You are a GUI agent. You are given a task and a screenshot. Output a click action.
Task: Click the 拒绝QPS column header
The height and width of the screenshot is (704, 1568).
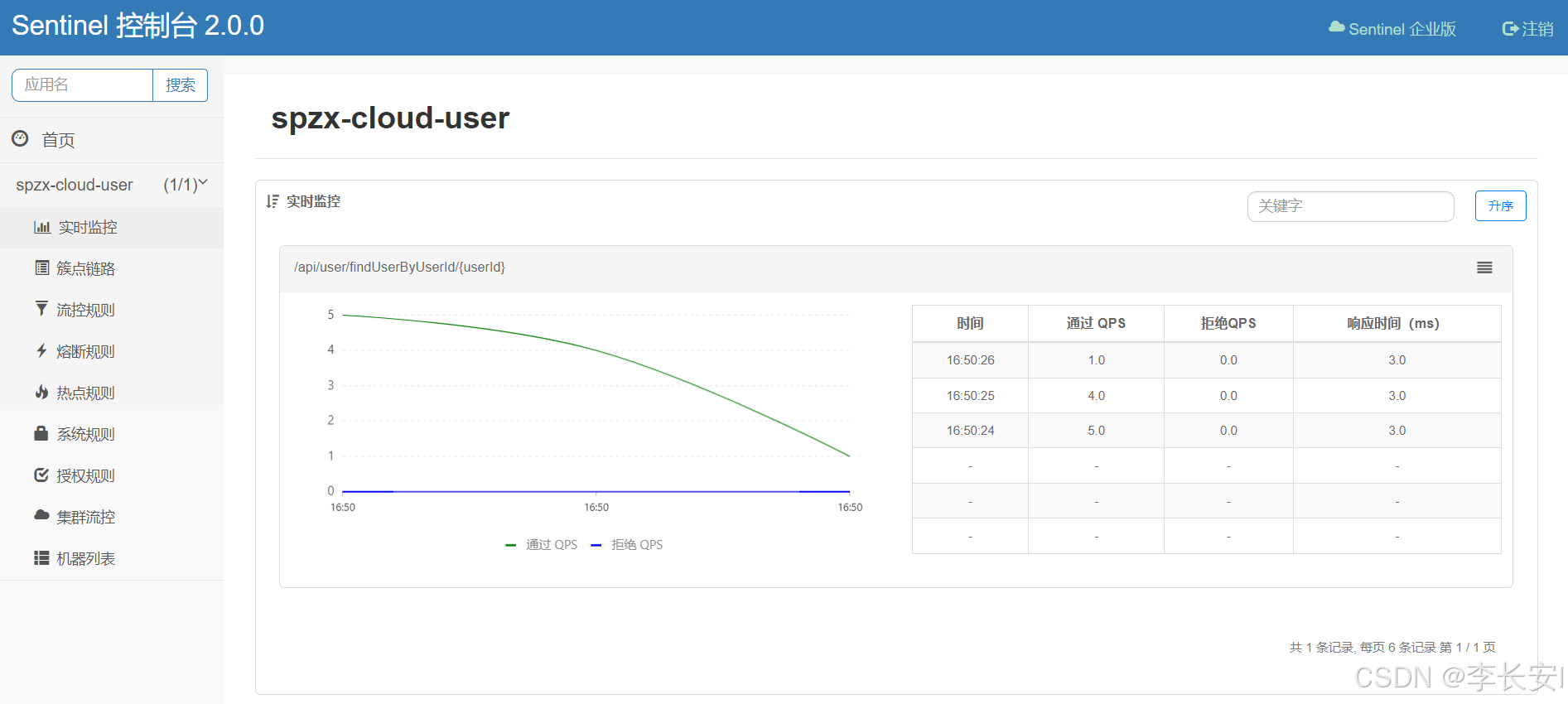pos(1228,324)
